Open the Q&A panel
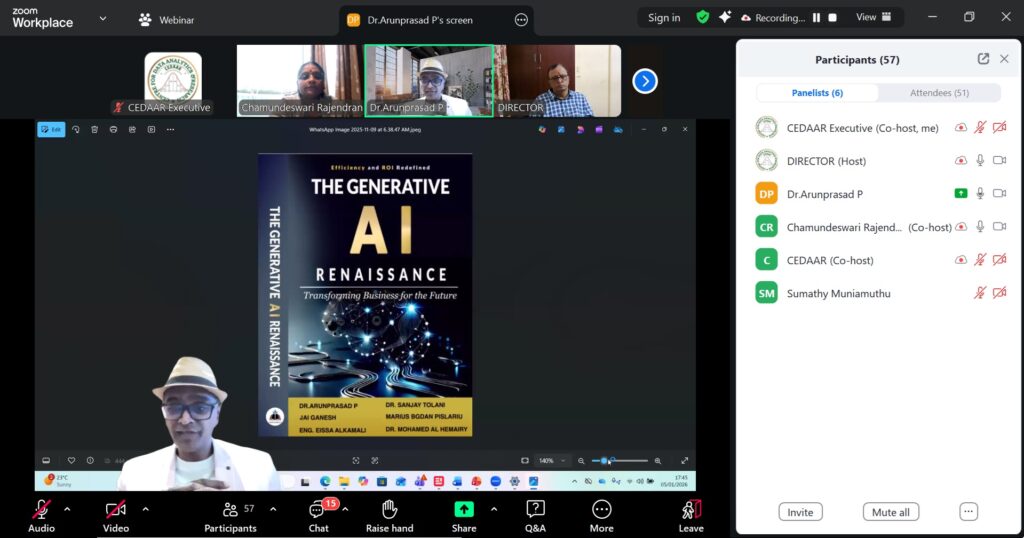 click(x=535, y=510)
